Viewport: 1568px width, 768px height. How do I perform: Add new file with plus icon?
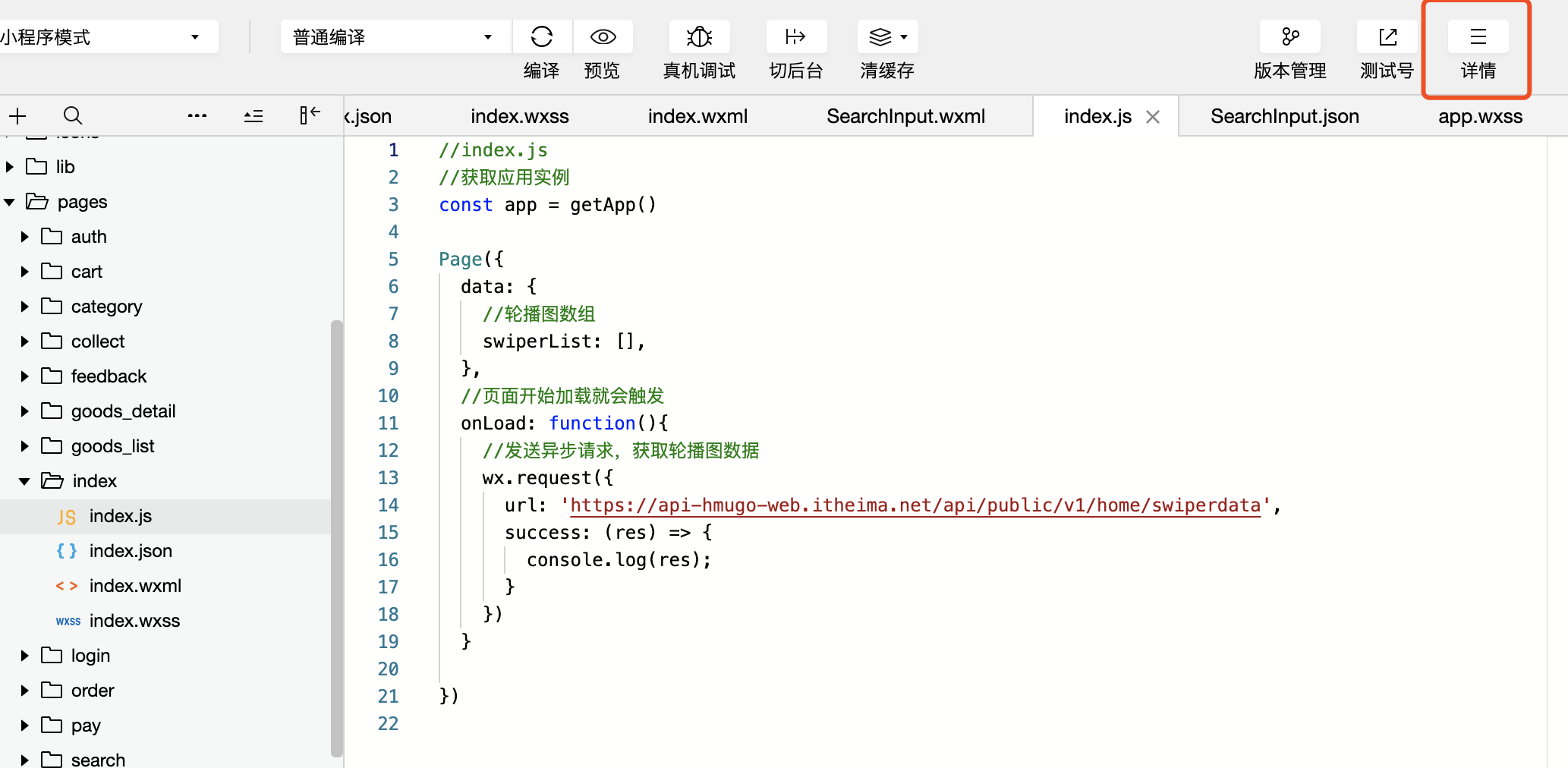coord(17,115)
